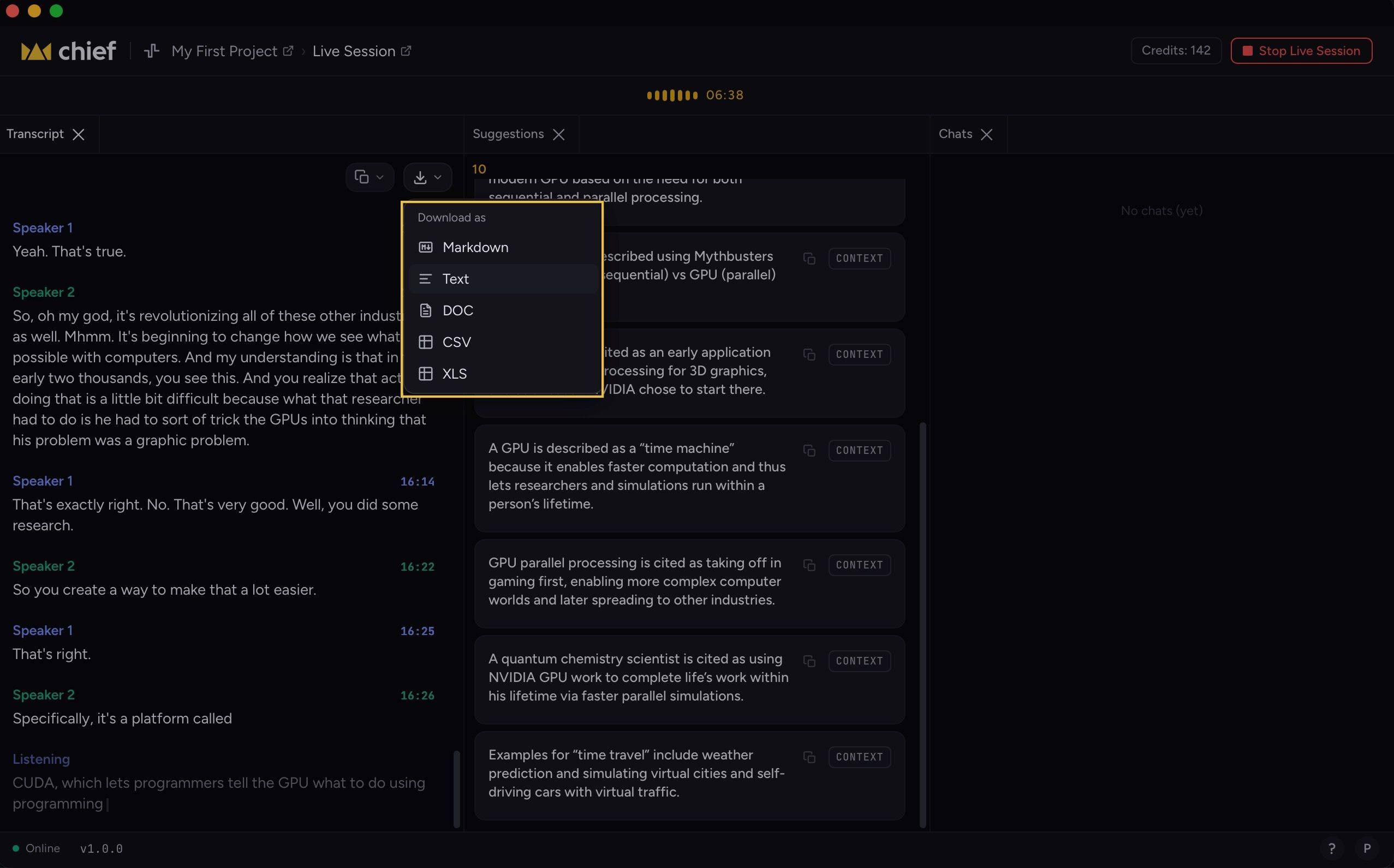This screenshot has width=1394, height=868.
Task: Open CONTEXT for quantum chemistry suggestion
Action: 859,661
